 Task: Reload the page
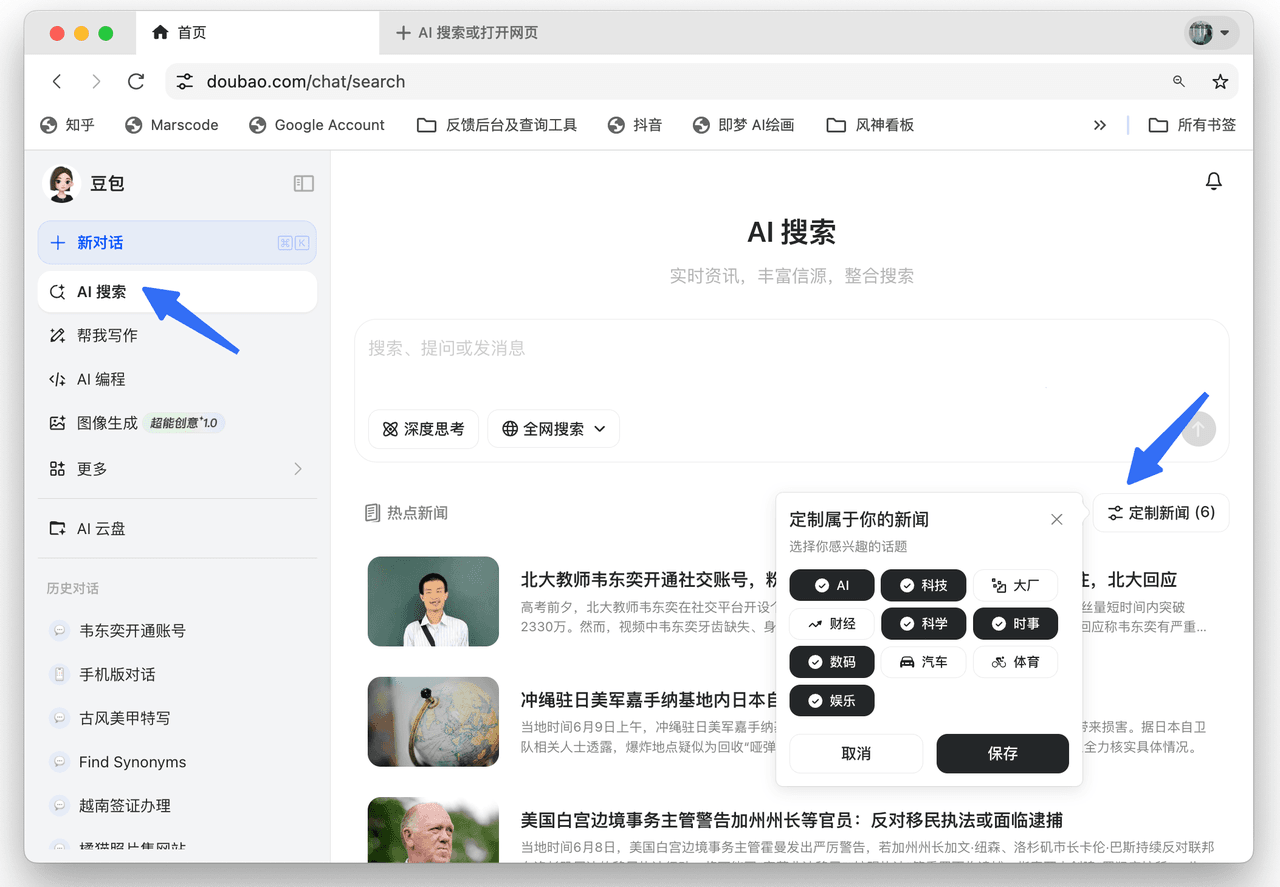click(136, 82)
